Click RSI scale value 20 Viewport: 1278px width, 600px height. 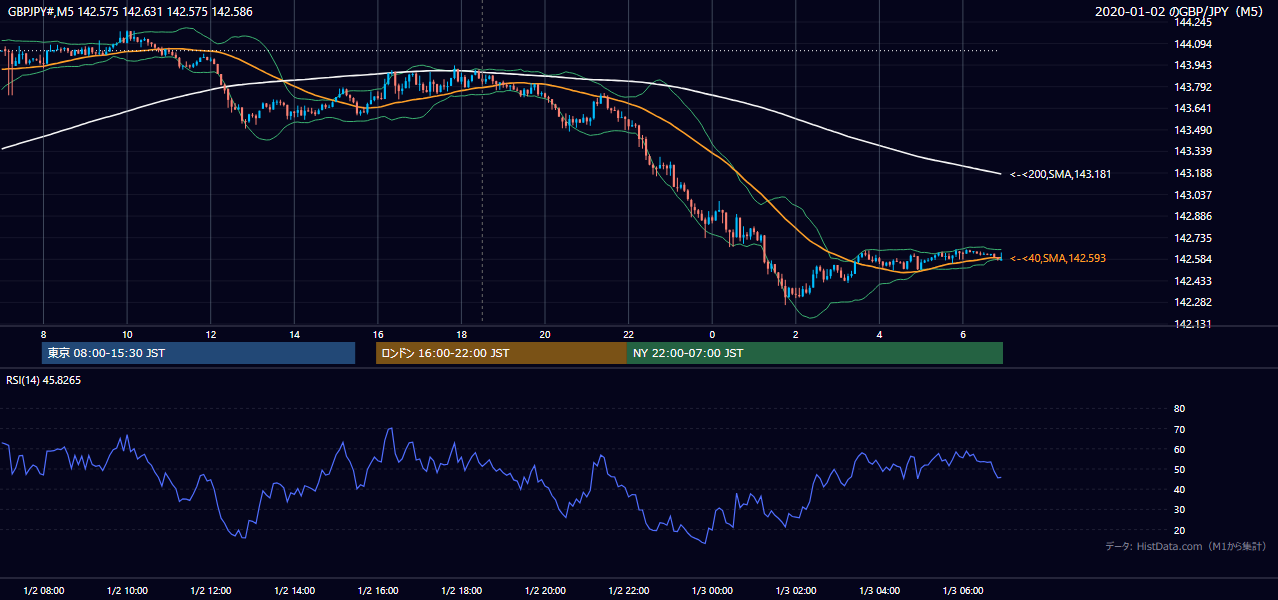coord(1179,530)
